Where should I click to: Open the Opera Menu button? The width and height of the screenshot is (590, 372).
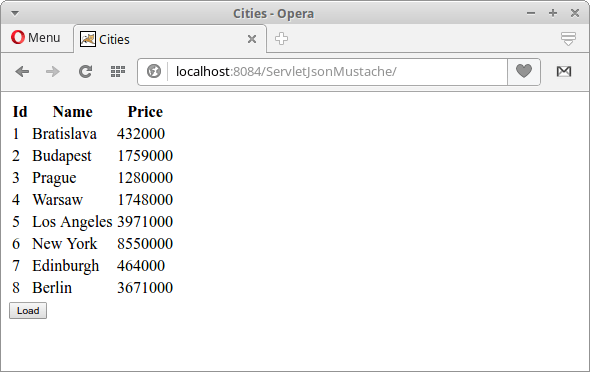(x=35, y=38)
